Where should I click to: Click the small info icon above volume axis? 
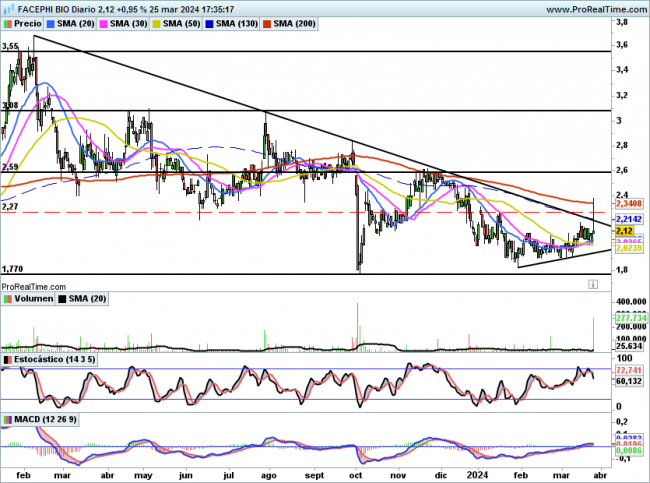click(x=593, y=285)
